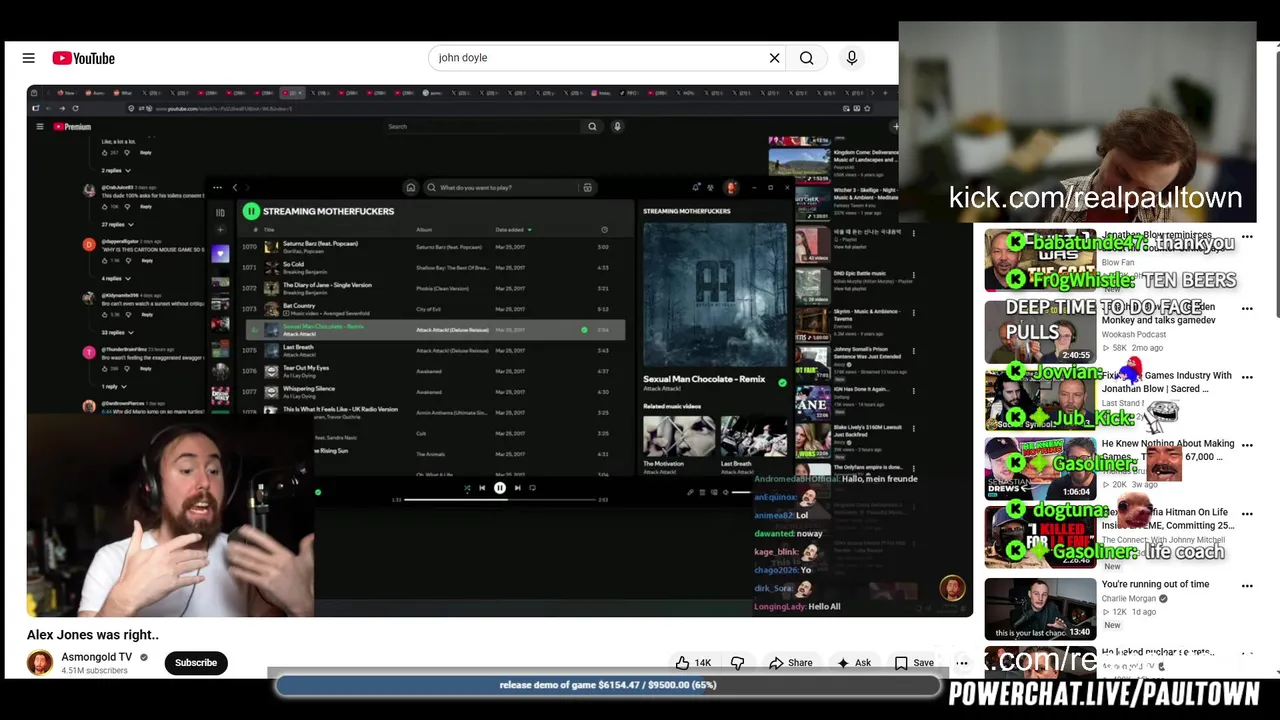Select the 'So Cold' track row
The height and width of the screenshot is (720, 1280).
[x=434, y=267]
